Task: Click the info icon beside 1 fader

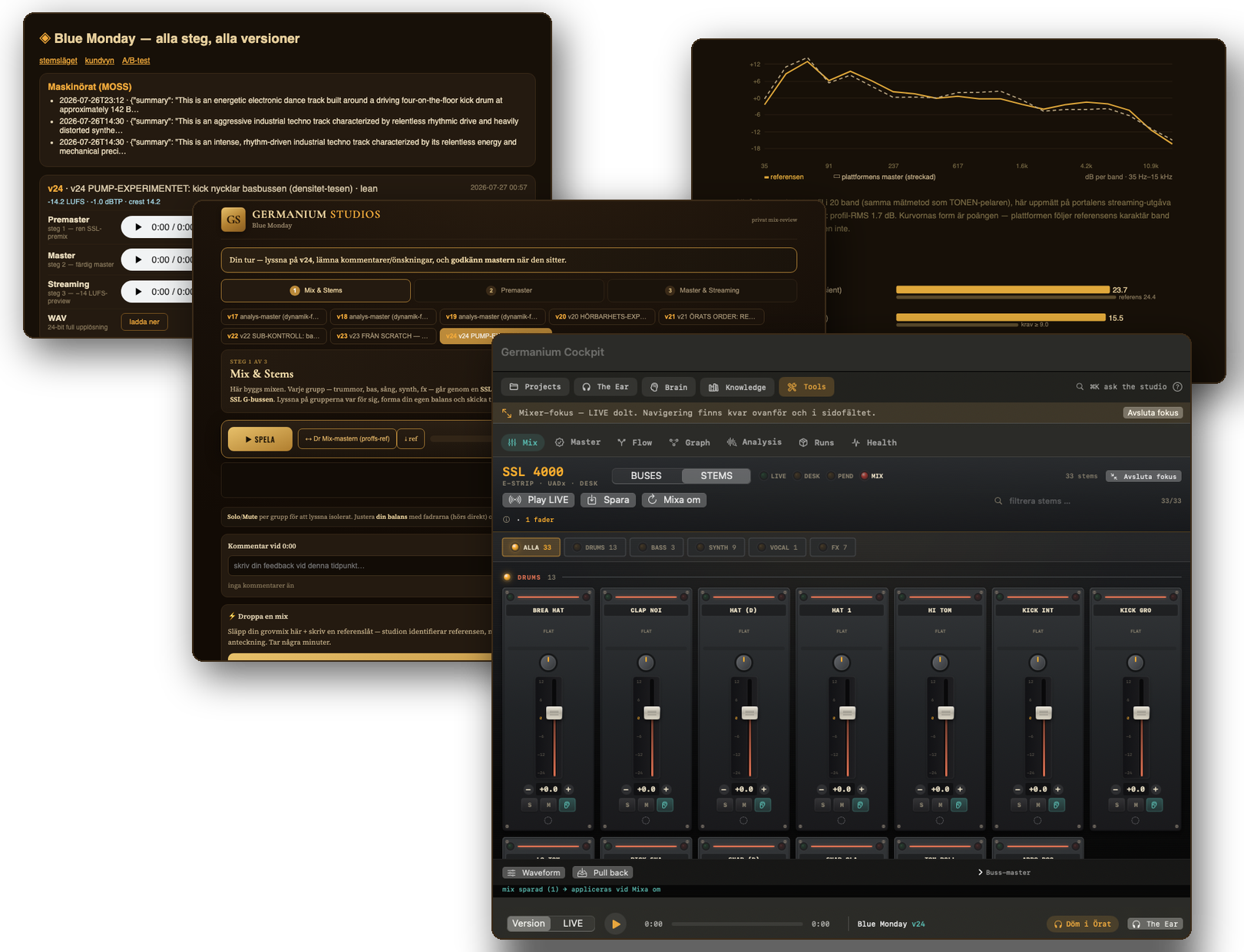Action: [x=506, y=520]
